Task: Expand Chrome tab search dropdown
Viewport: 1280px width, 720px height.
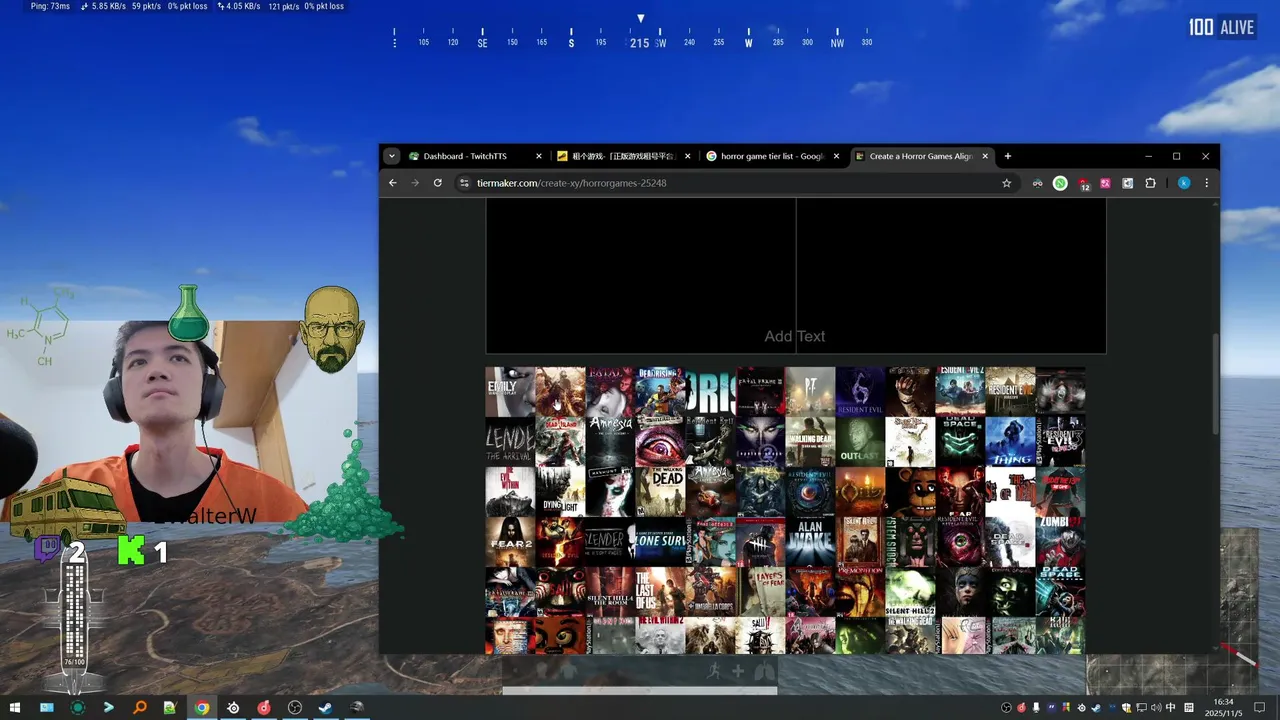Action: coord(392,156)
